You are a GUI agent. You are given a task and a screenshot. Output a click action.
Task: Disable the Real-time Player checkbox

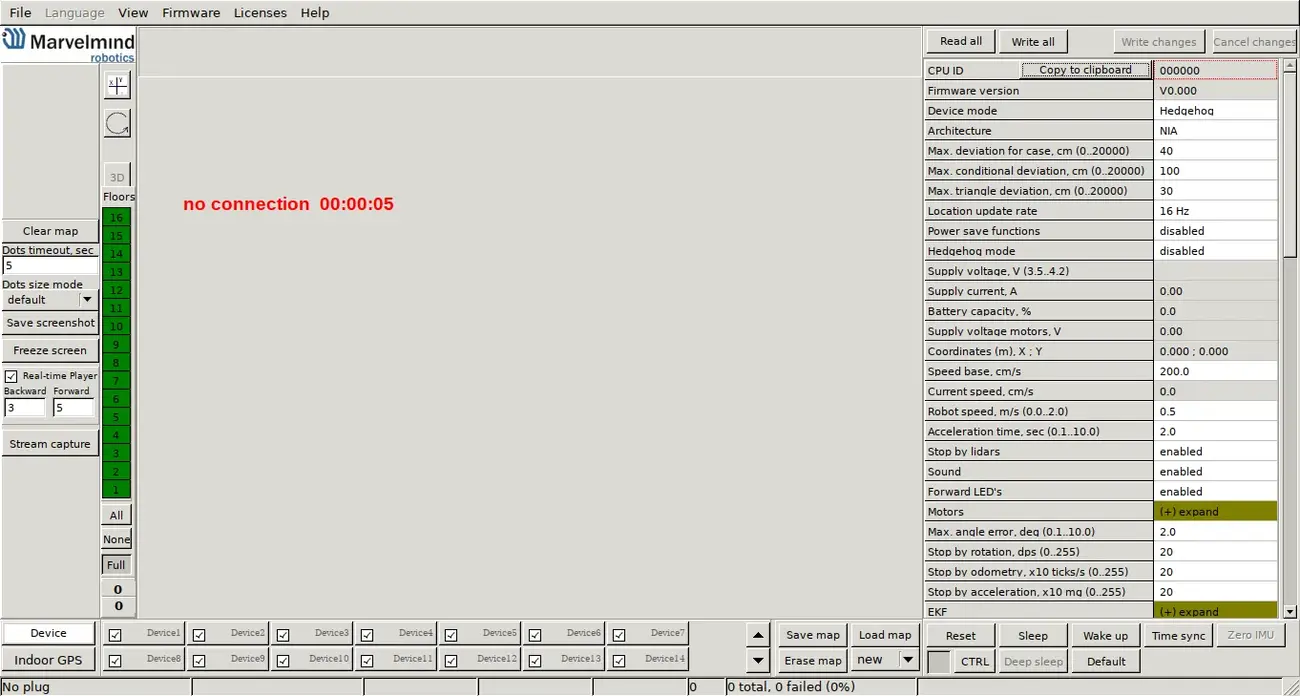12,376
